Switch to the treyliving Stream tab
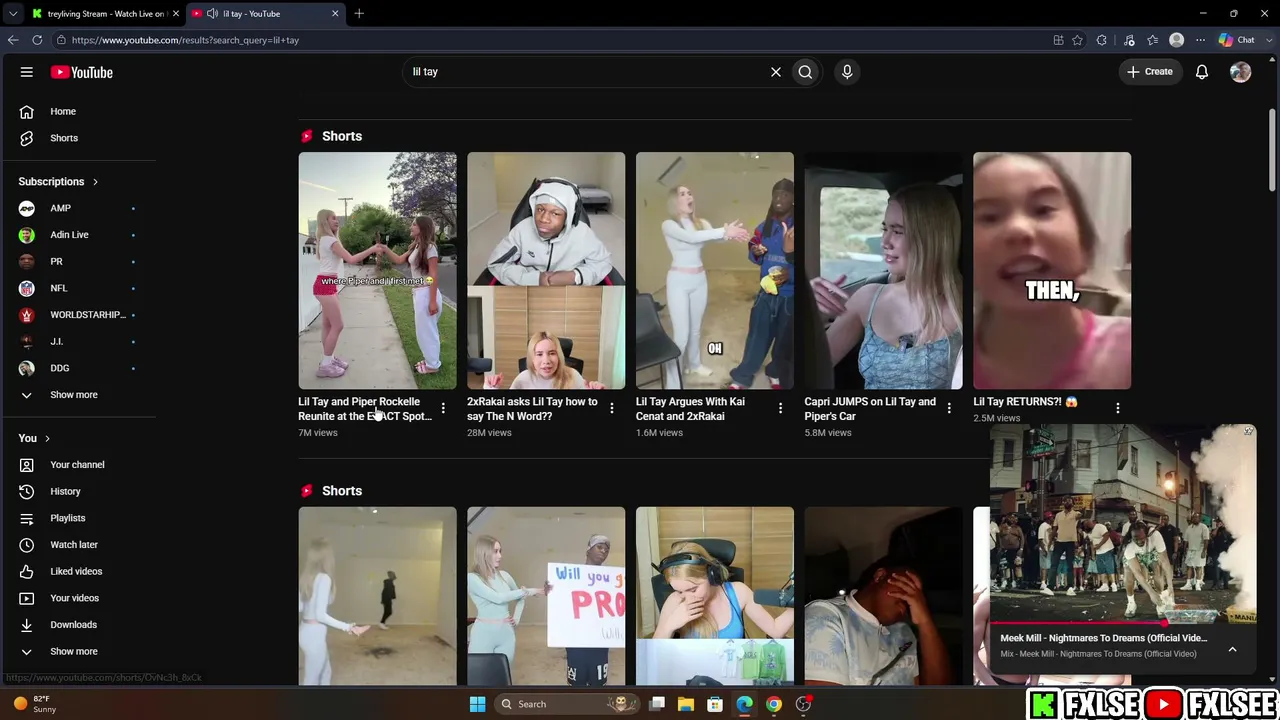This screenshot has width=1280, height=720. coord(105,14)
